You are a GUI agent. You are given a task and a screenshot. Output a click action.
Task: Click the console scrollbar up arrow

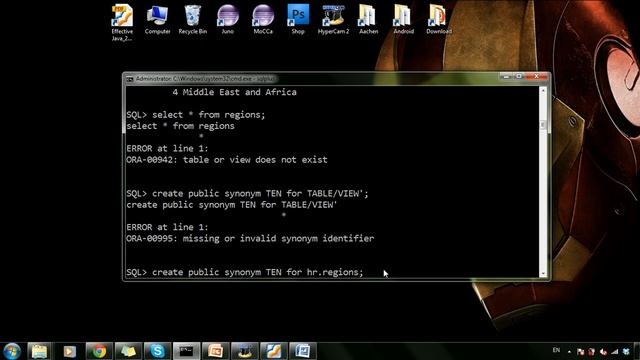pos(543,90)
